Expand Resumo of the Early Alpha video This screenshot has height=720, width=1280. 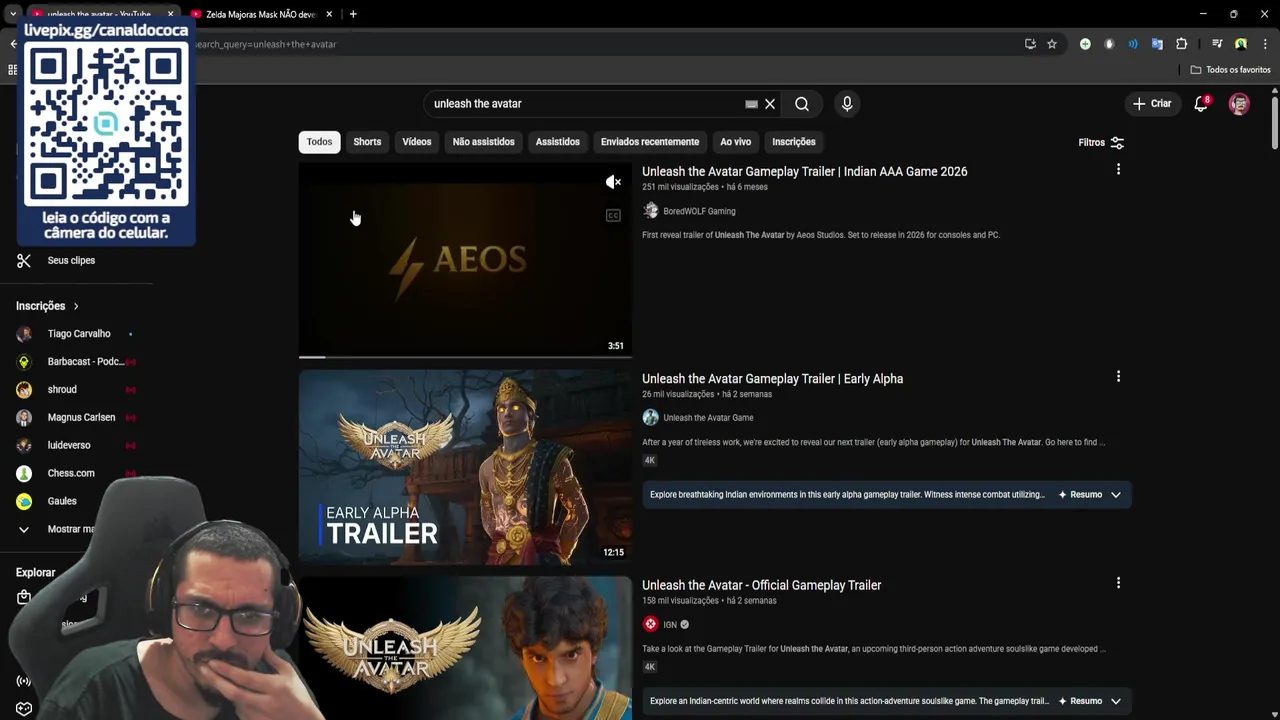click(1090, 494)
